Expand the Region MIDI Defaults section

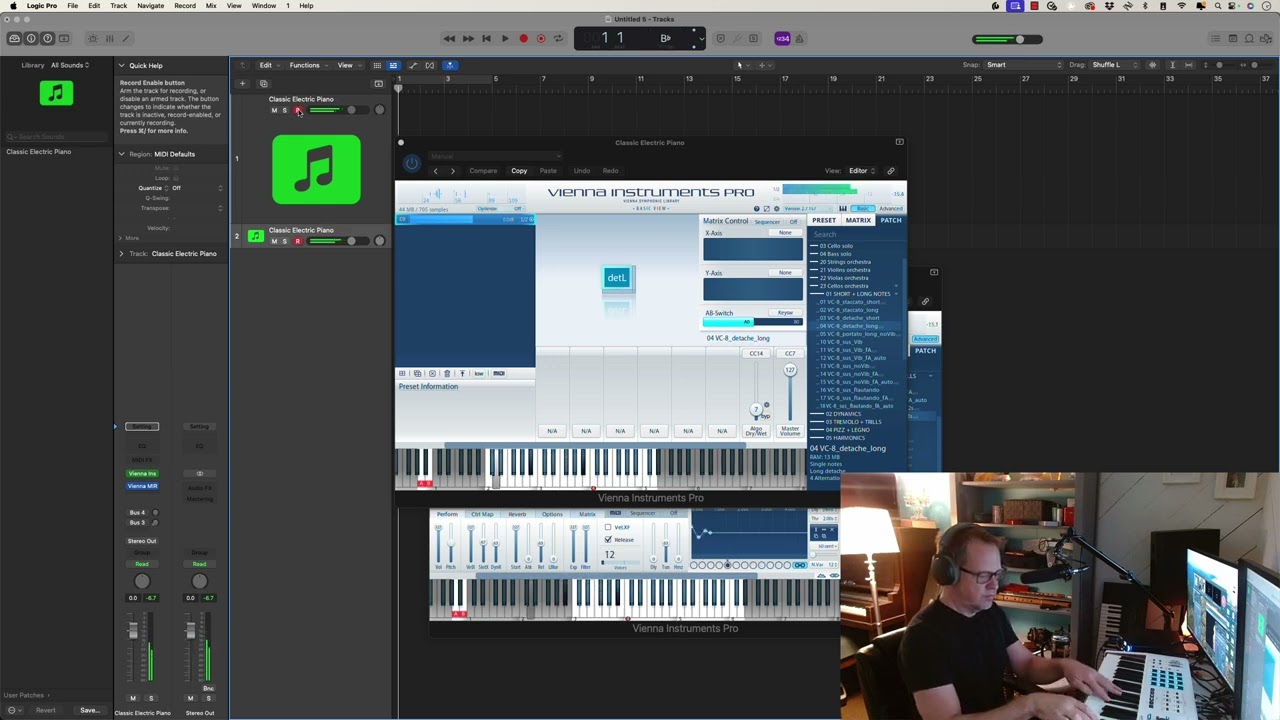click(x=121, y=154)
